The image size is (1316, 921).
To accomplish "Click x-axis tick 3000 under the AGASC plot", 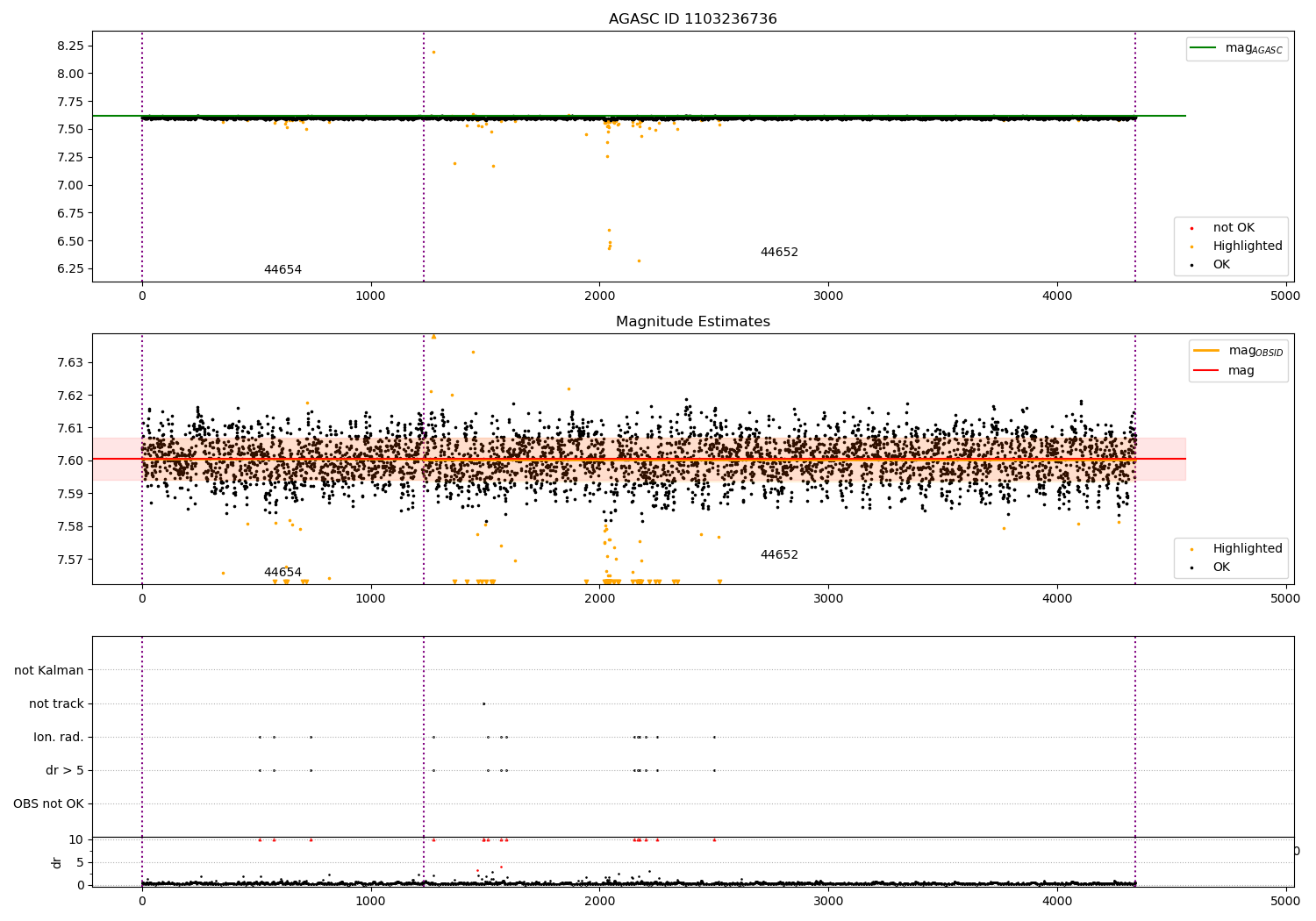I will click(x=828, y=296).
